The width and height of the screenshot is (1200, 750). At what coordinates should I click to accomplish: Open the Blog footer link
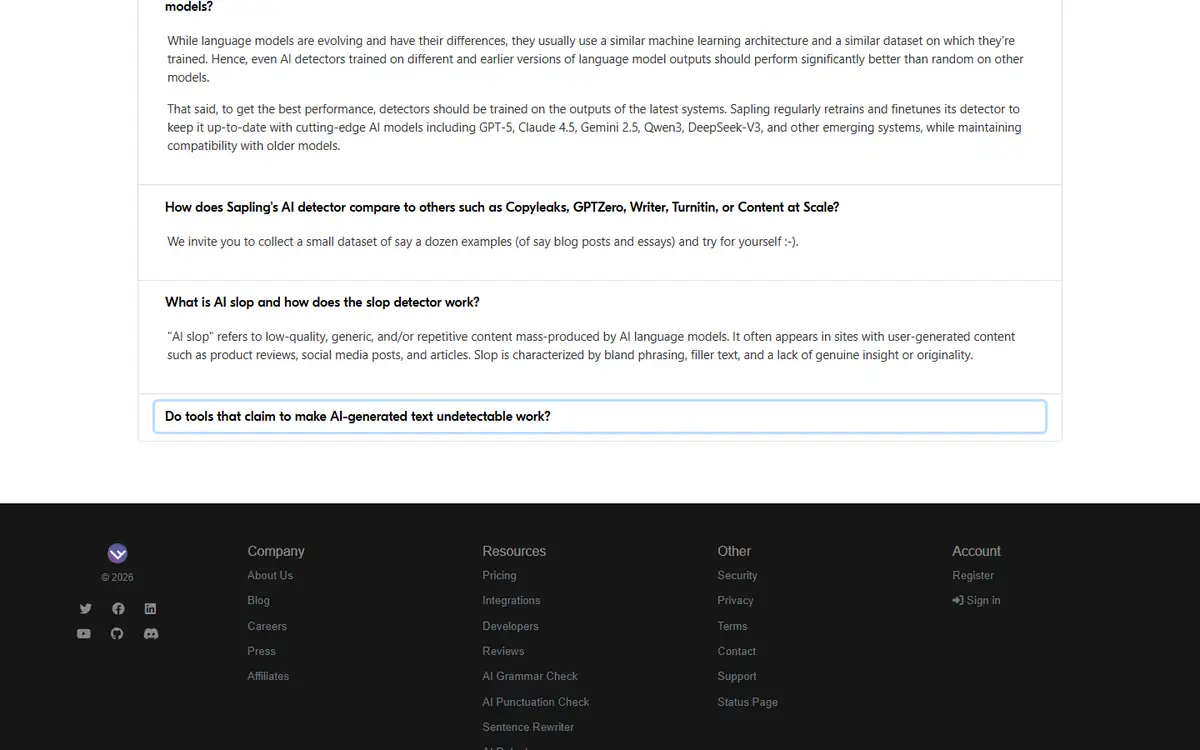(x=258, y=600)
